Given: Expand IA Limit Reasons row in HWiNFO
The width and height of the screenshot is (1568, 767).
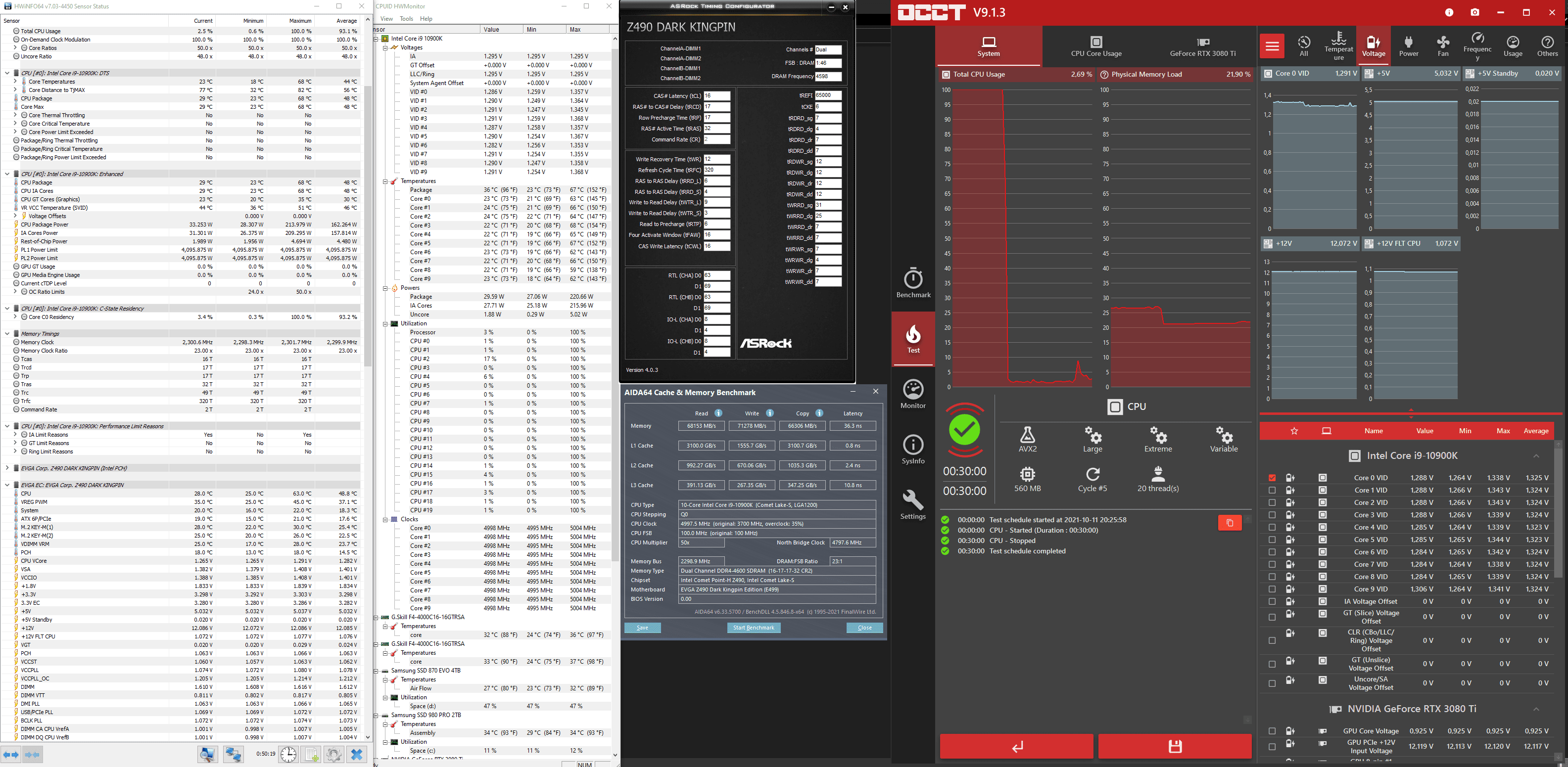Looking at the screenshot, I should tap(15, 434).
